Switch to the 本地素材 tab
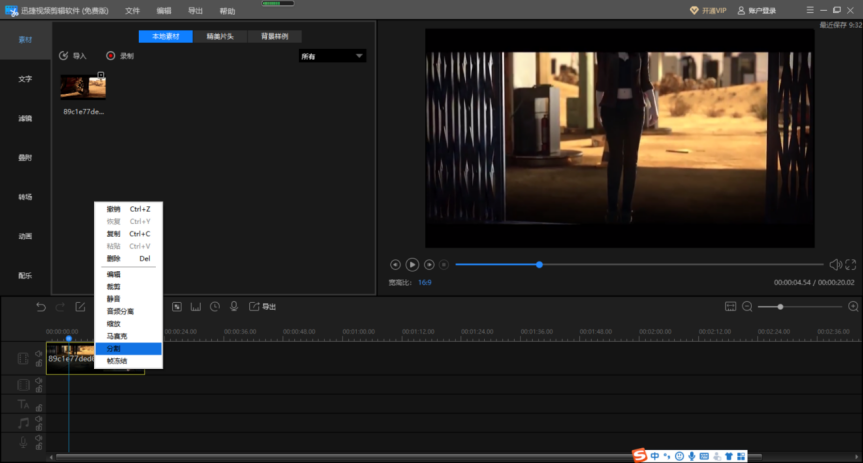The image size is (863, 463). click(x=166, y=36)
